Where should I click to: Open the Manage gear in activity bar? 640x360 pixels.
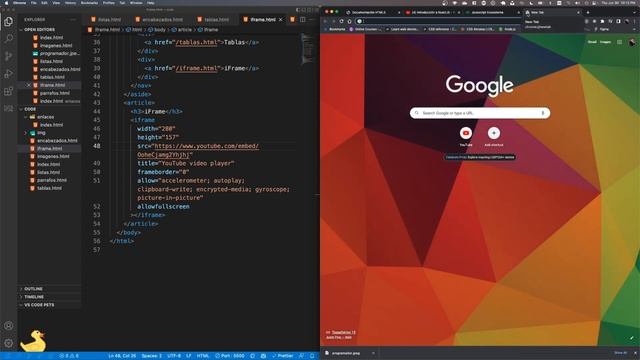[8, 343]
